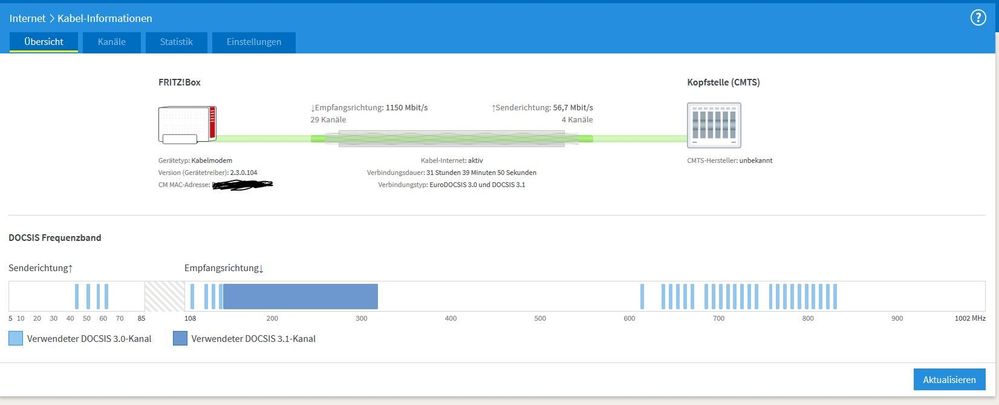Click the Kopfstelle CMTS rack icon
999x405 pixels.
click(714, 125)
